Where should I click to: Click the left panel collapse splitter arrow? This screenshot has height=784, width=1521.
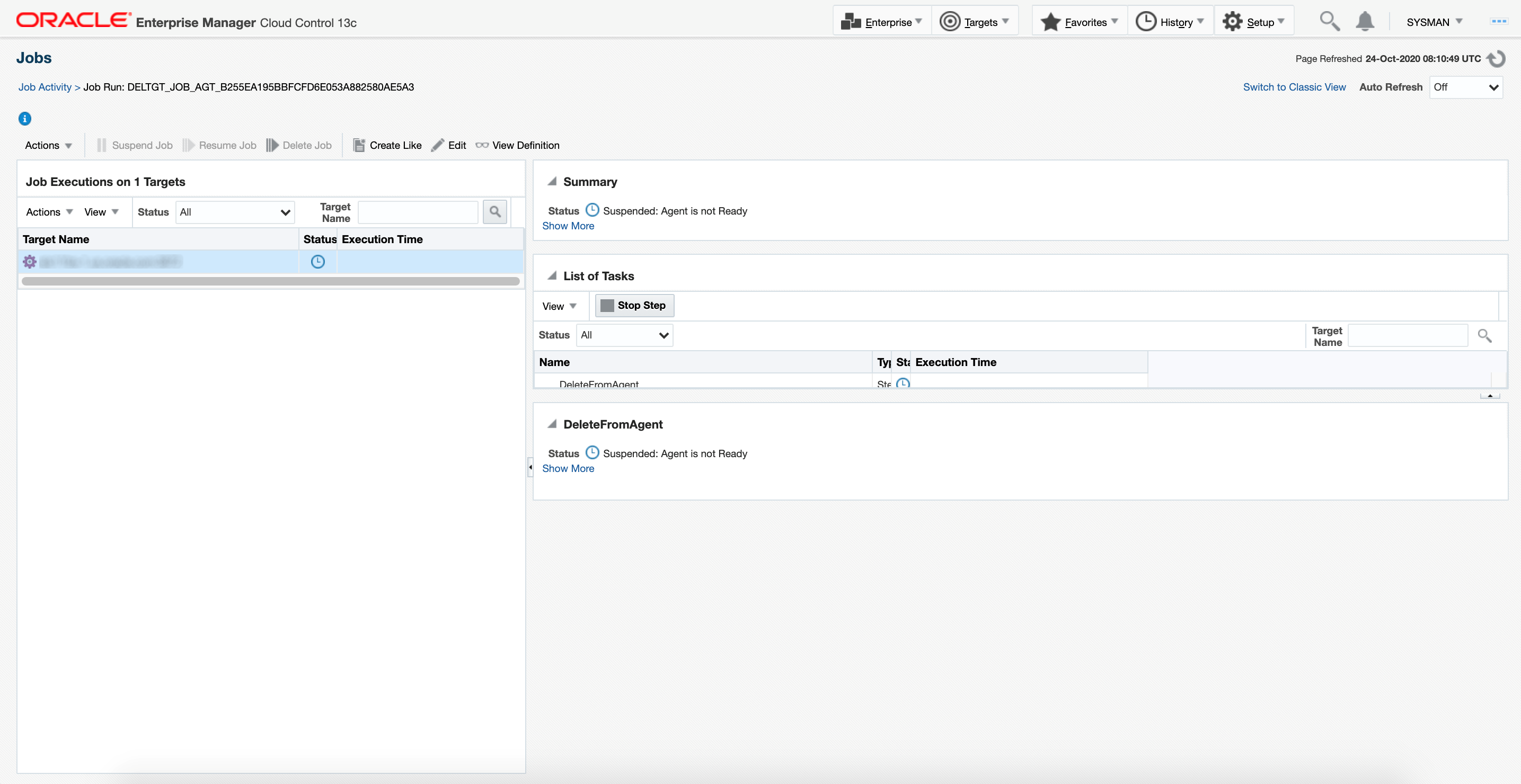[530, 467]
